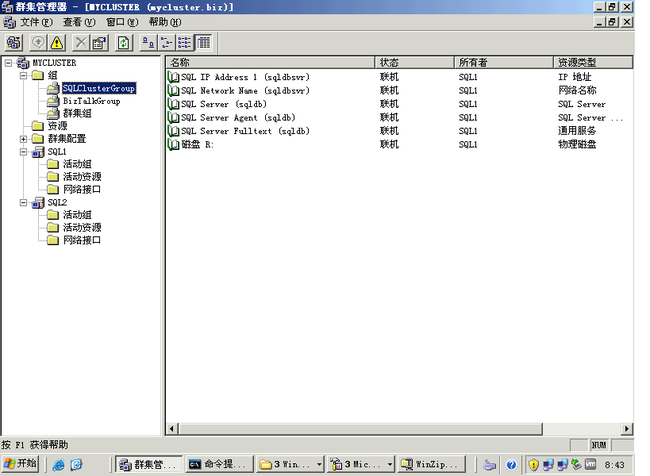The image size is (650, 476).
Task: Click the horizontal scrollbar right arrow
Action: pyautogui.click(x=626, y=429)
